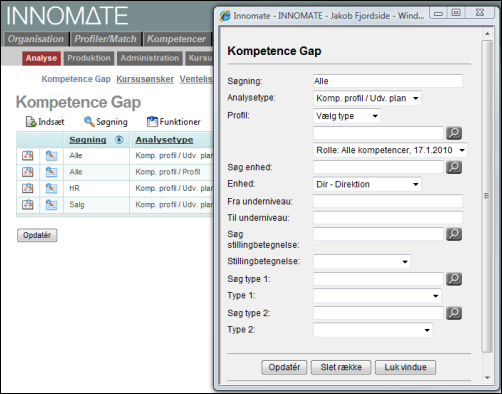
Task: Click the Internet Explorer icon in popup title
Action: point(225,16)
